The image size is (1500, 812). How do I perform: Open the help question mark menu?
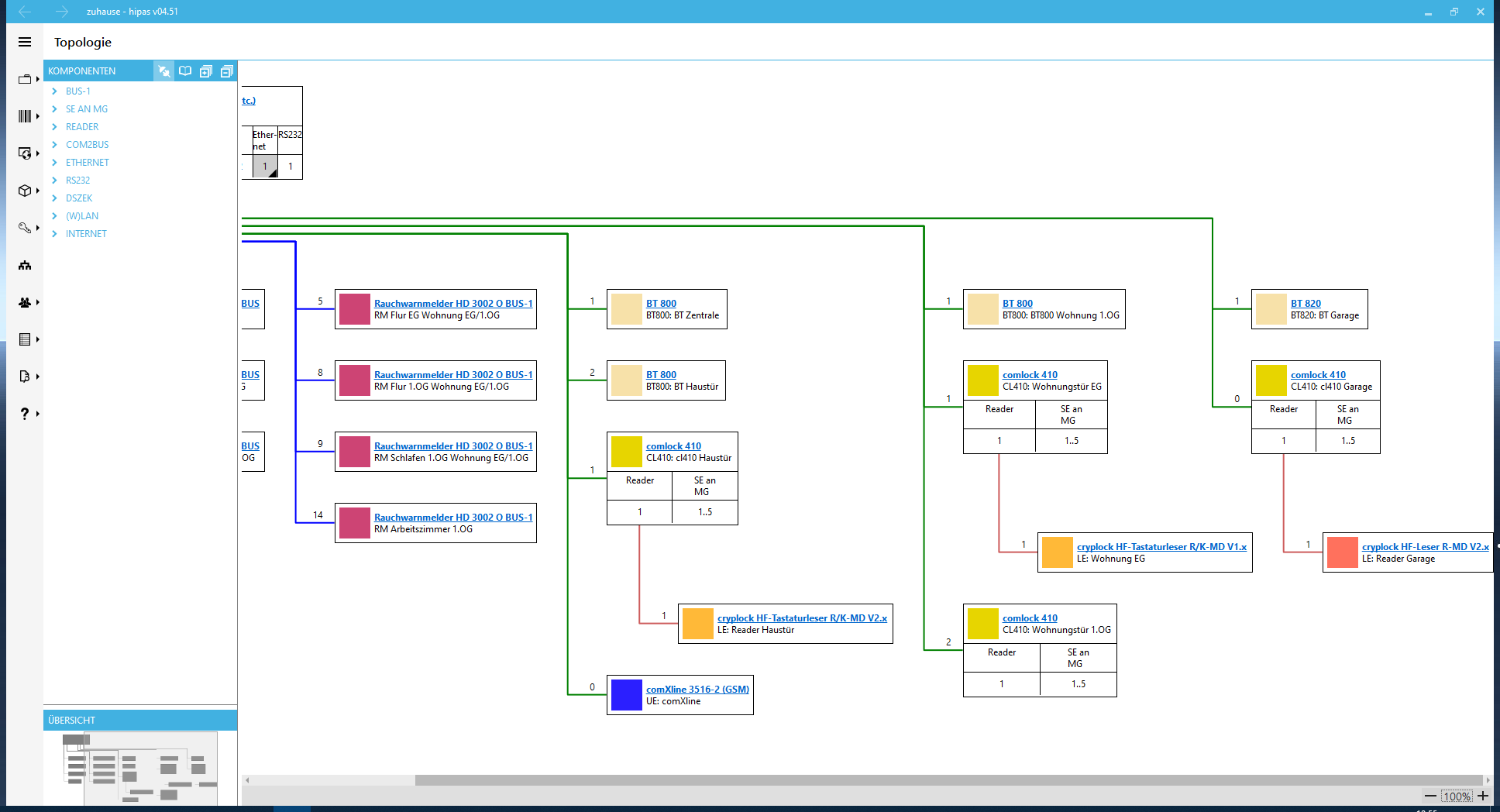tap(25, 414)
